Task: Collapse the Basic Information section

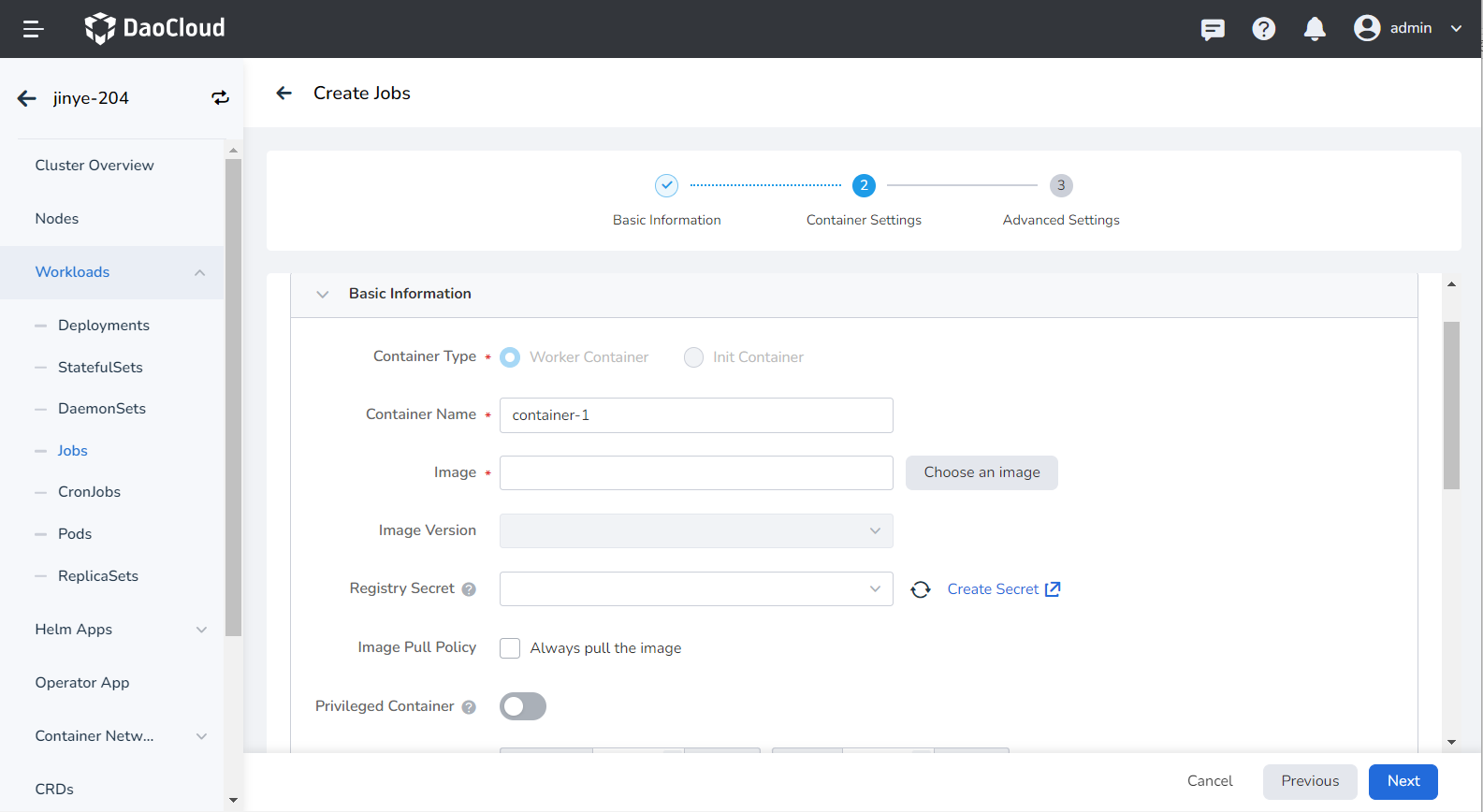Action: [x=323, y=294]
